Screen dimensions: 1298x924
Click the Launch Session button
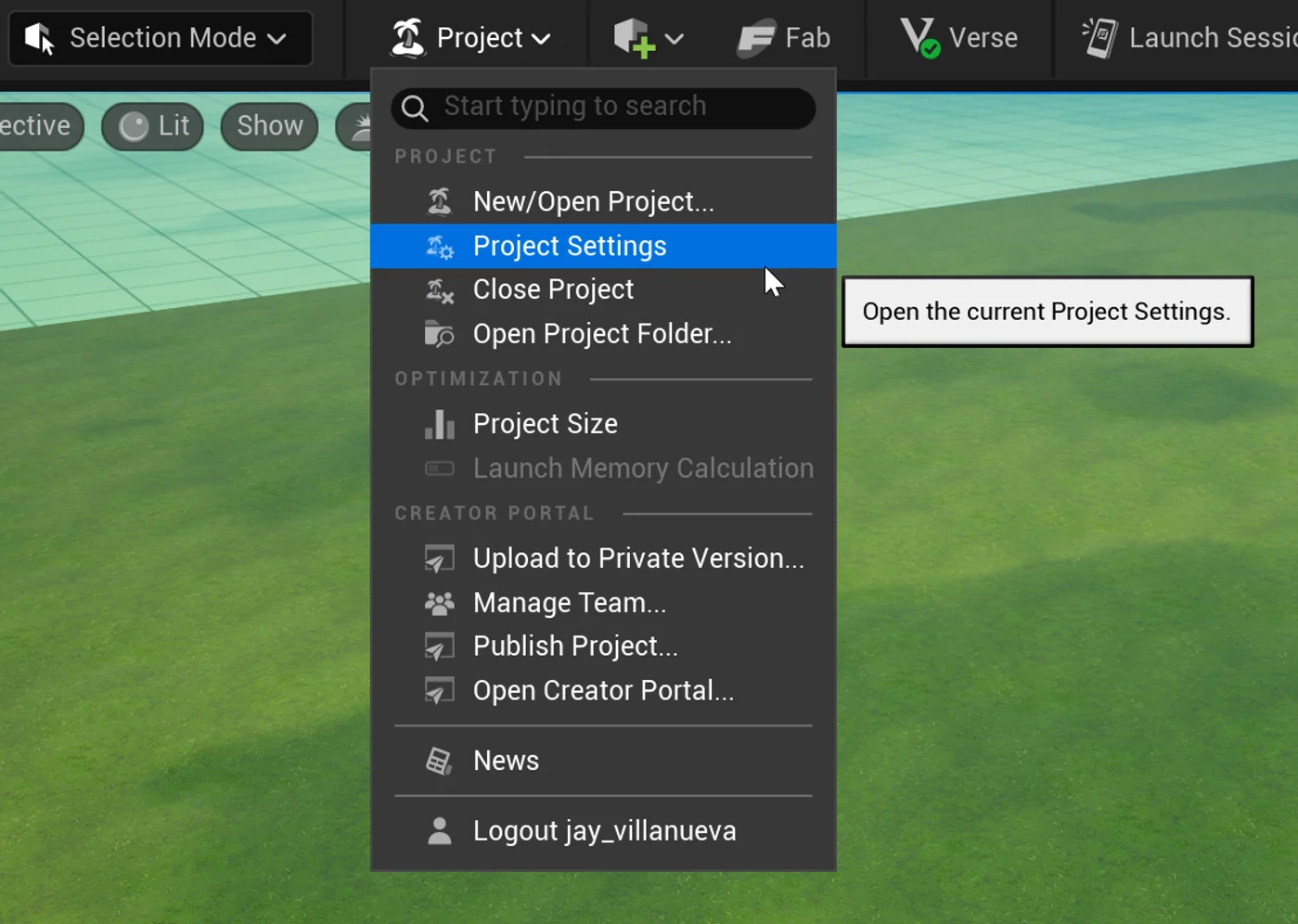1189,38
